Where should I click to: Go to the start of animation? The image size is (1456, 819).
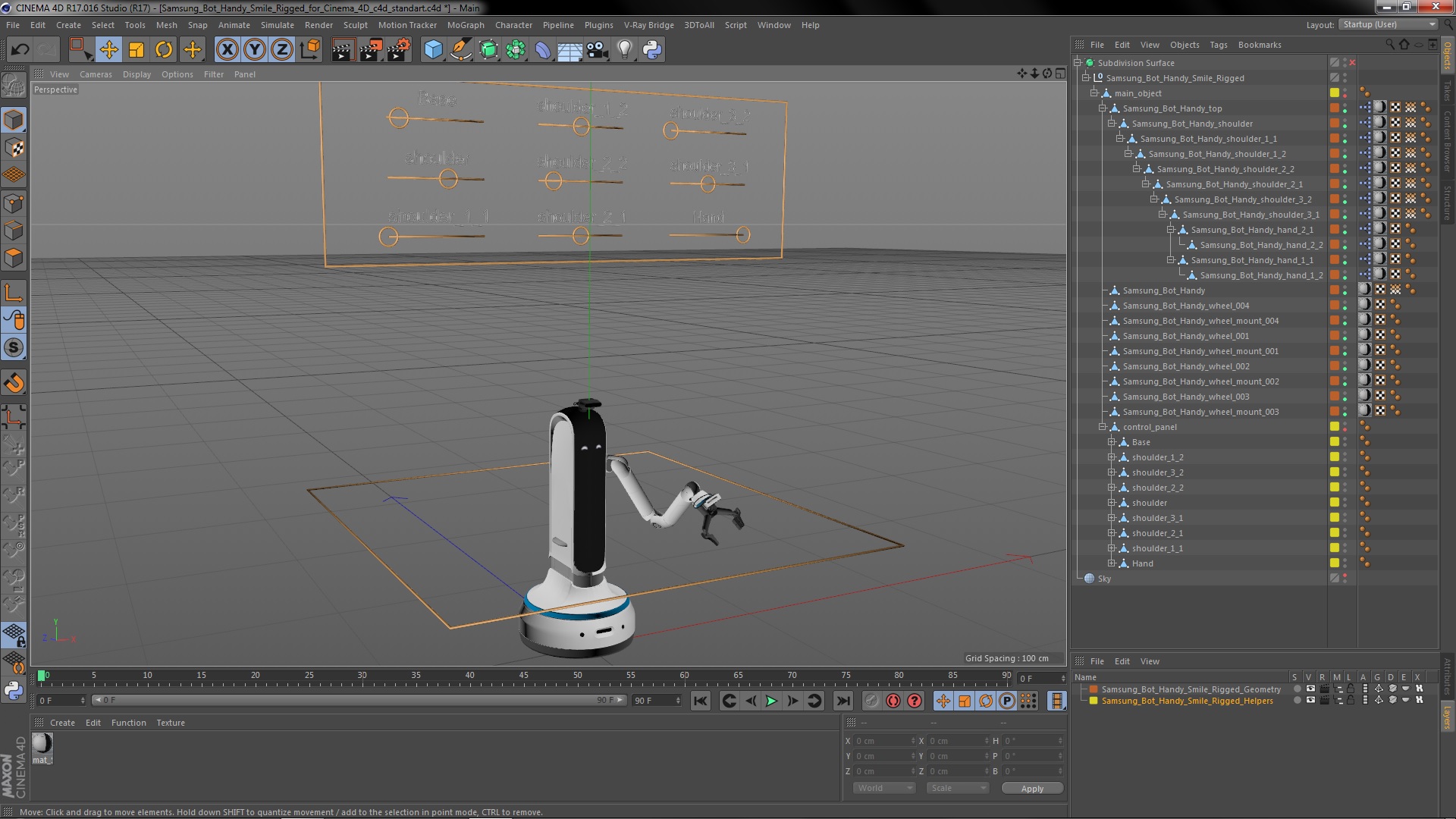click(701, 701)
